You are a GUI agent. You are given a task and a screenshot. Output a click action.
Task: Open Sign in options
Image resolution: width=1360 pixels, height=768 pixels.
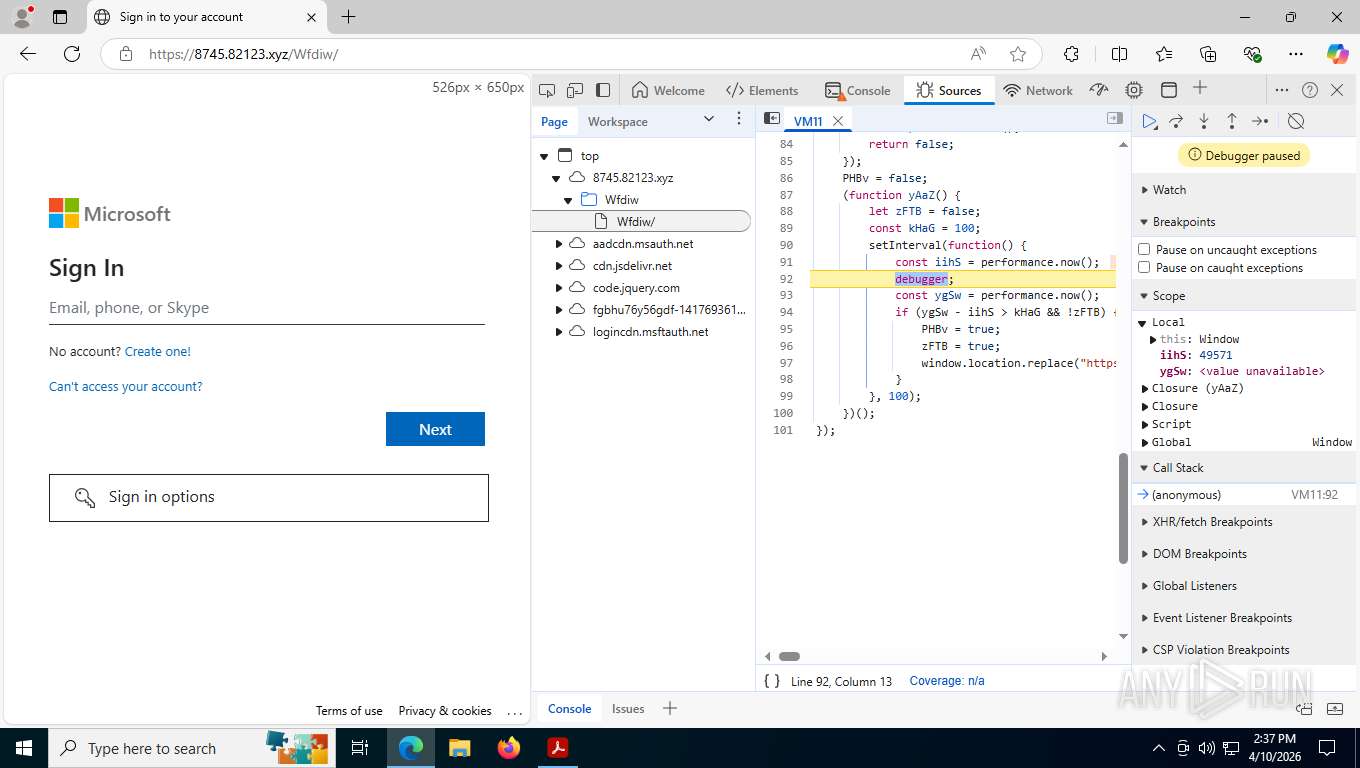(269, 497)
